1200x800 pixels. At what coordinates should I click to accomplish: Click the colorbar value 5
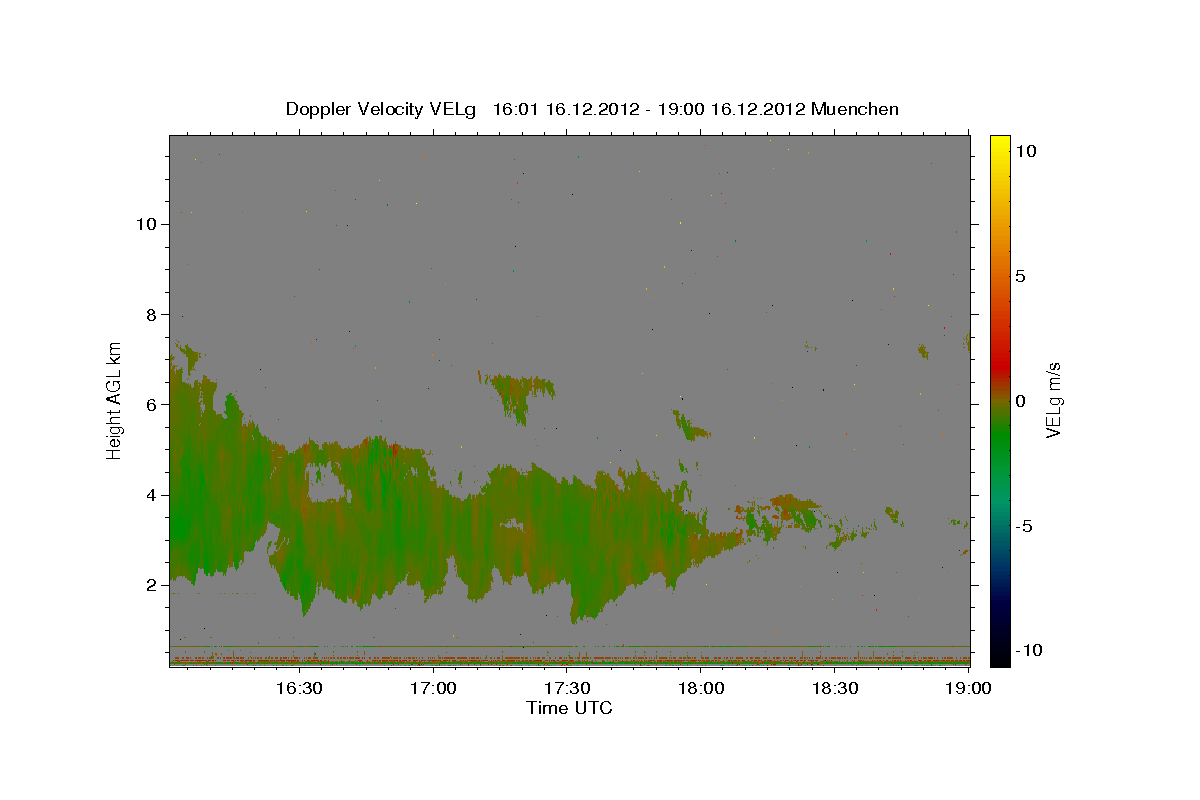click(1021, 276)
